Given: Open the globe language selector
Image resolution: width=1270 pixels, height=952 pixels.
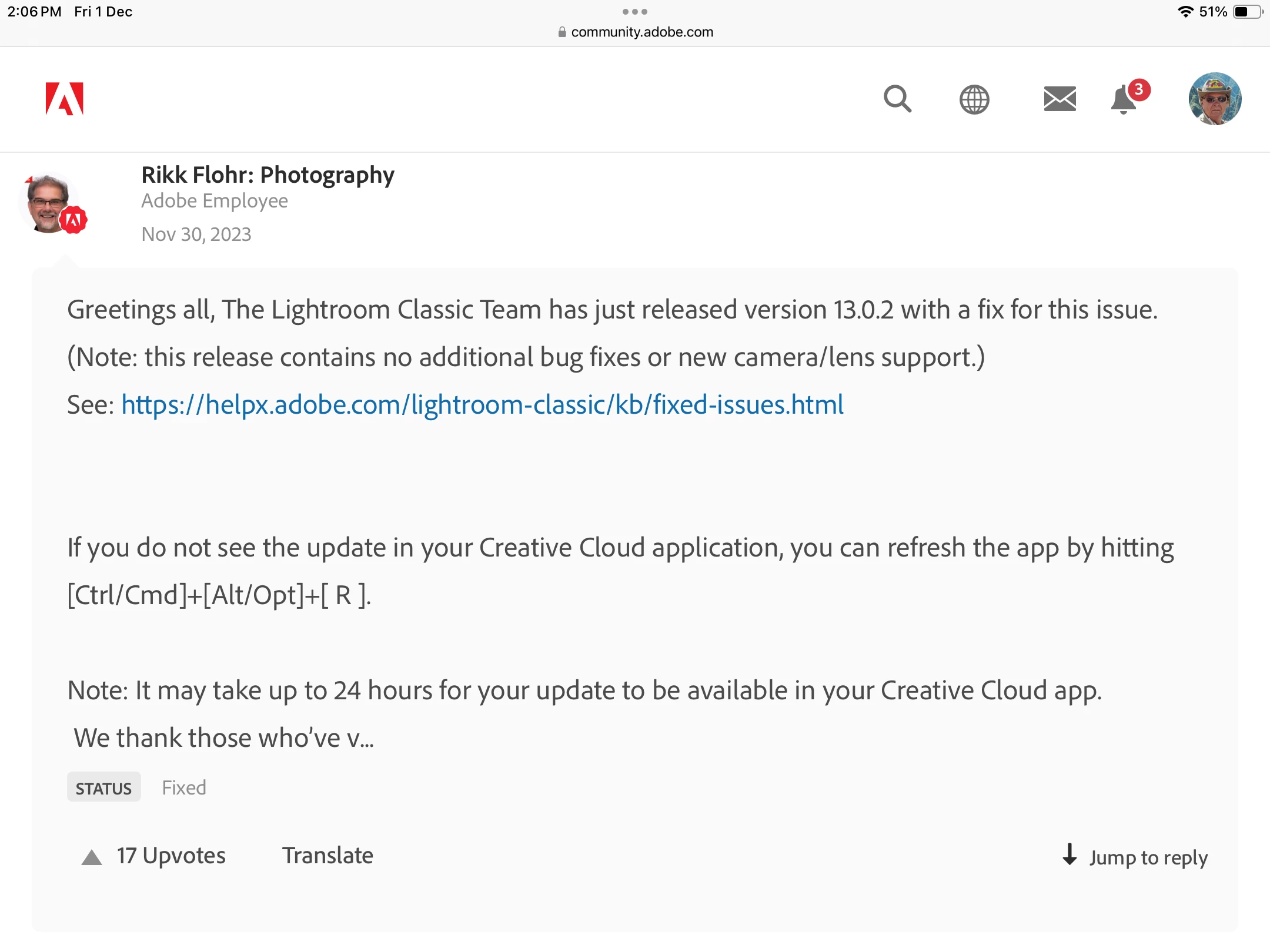Looking at the screenshot, I should point(974,99).
